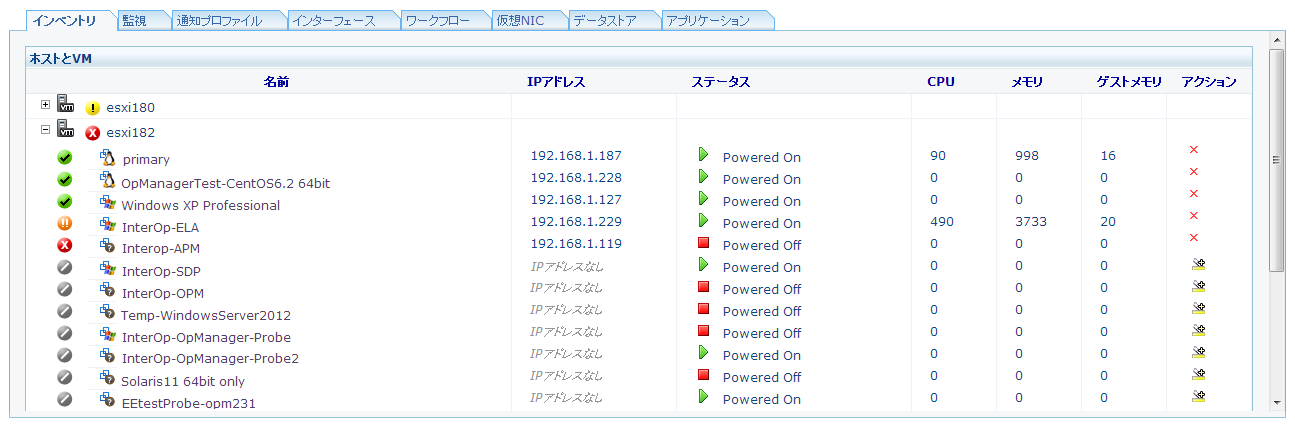Click CPU value 490 for InterOp-ELA

click(x=942, y=221)
